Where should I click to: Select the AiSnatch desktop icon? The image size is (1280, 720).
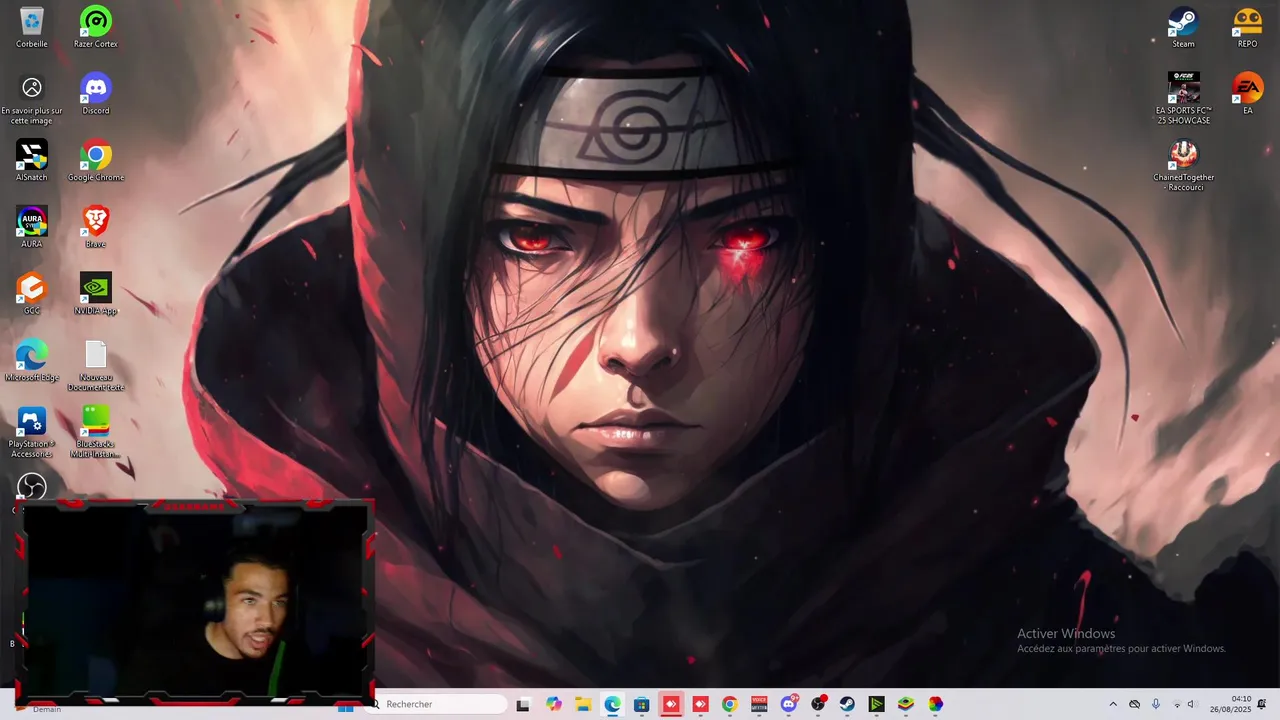point(32,160)
